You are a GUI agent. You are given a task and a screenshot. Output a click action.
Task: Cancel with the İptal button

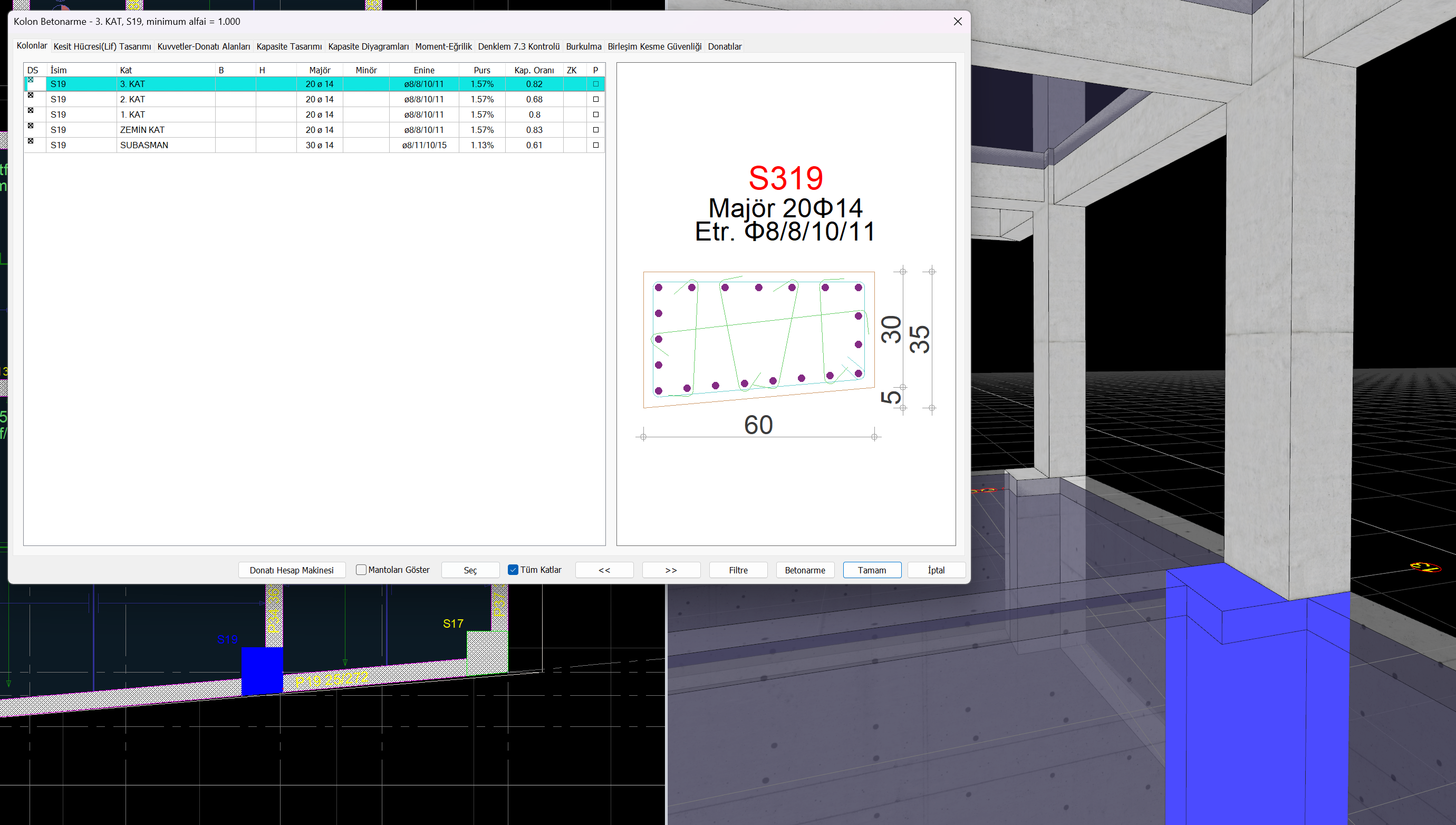click(x=936, y=570)
